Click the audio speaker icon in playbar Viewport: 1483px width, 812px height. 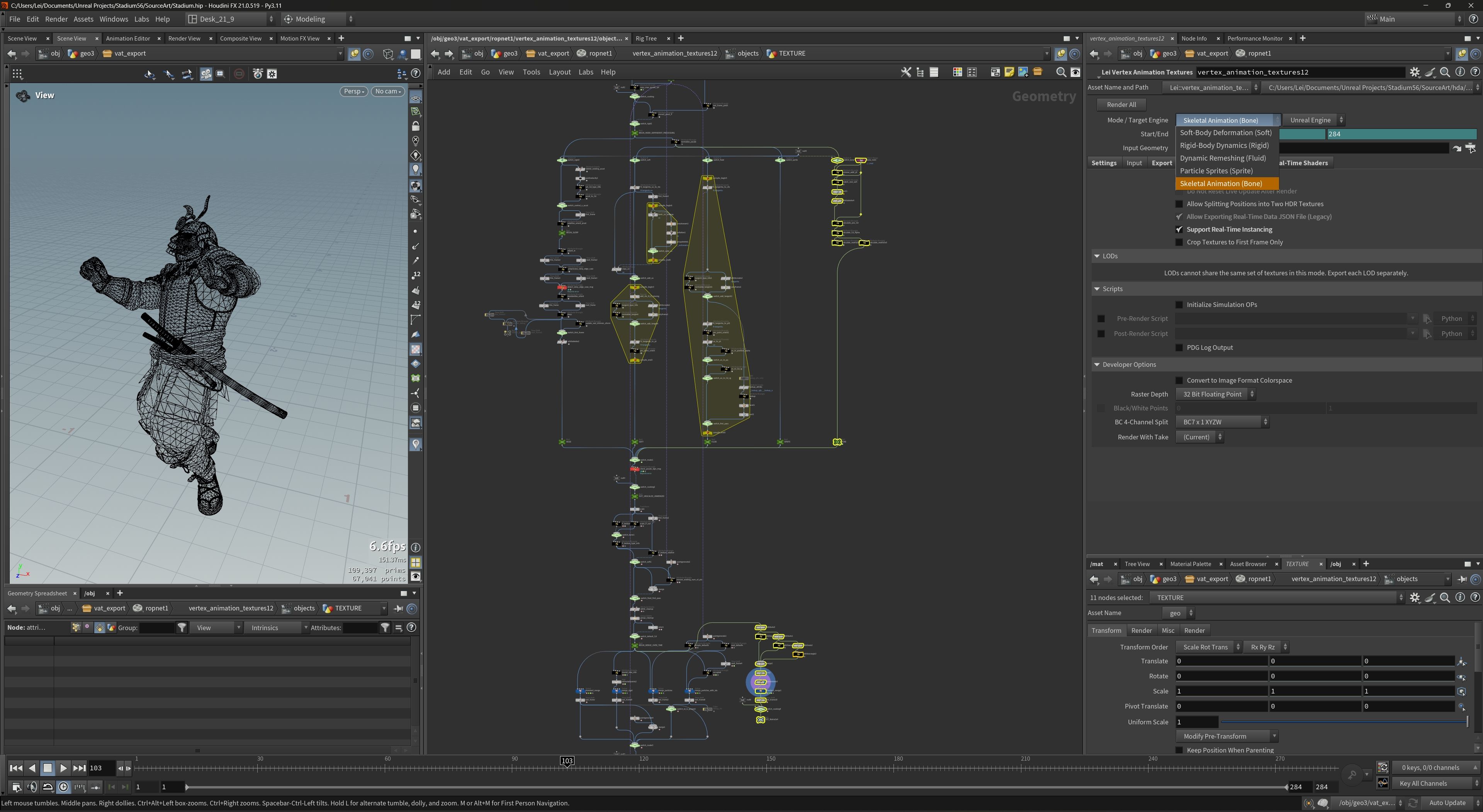32,787
